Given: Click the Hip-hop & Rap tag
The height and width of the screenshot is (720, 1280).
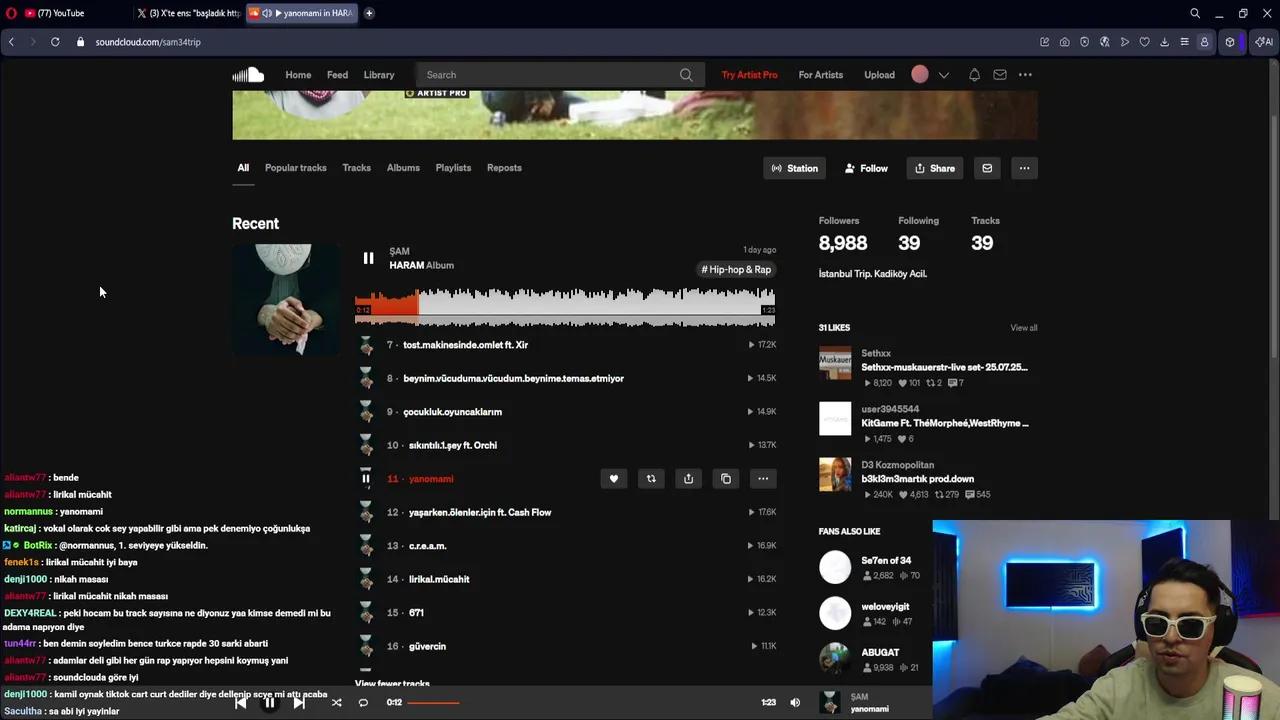Looking at the screenshot, I should coord(737,270).
